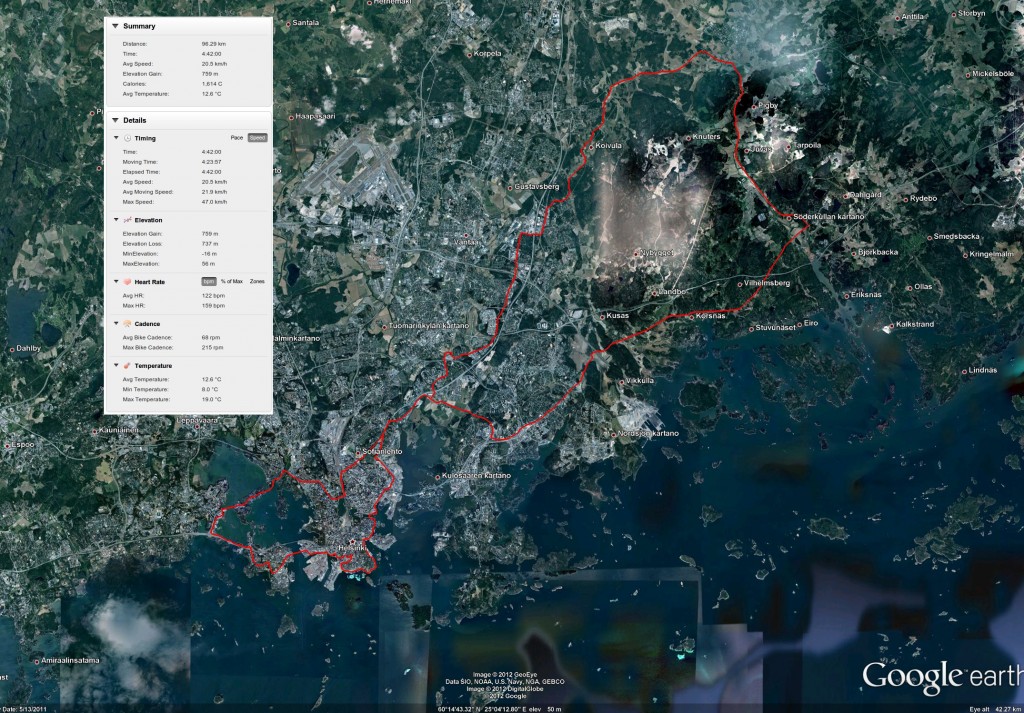Image resolution: width=1024 pixels, height=713 pixels.
Task: Click Avg Moving Speed value 21.9 km/h
Action: click(214, 192)
